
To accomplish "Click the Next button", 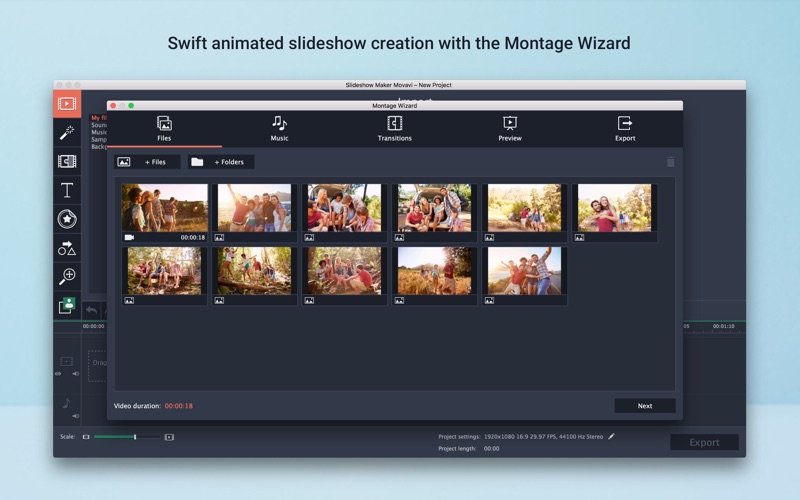I will tap(645, 406).
